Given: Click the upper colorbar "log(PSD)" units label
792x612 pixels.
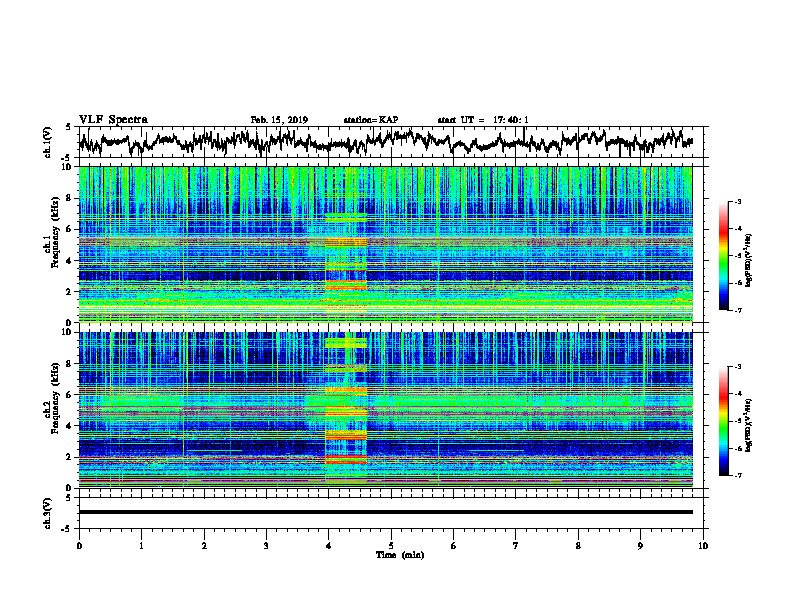Looking at the screenshot, I should [x=748, y=260].
